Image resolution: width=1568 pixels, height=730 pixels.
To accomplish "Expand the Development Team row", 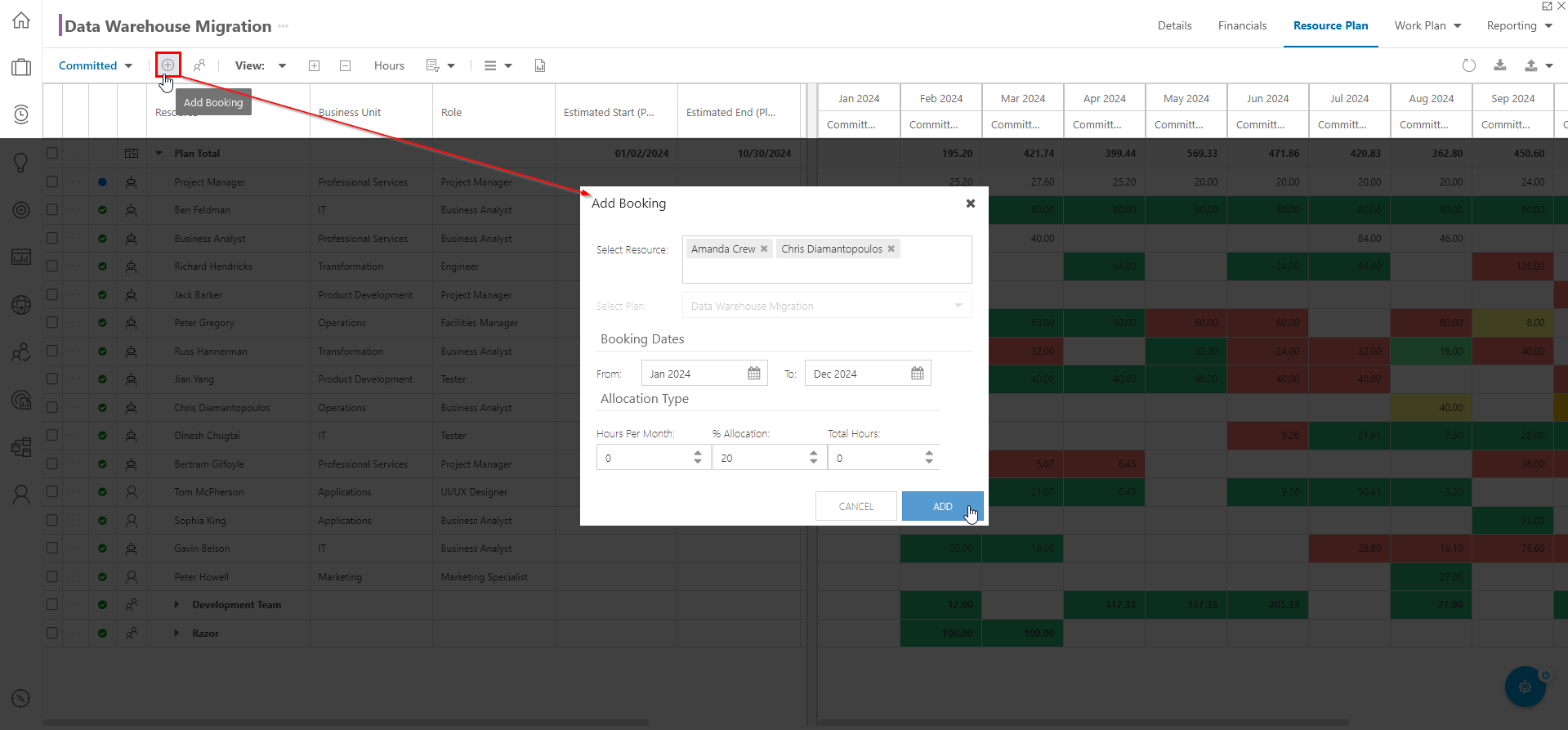I will (x=176, y=605).
